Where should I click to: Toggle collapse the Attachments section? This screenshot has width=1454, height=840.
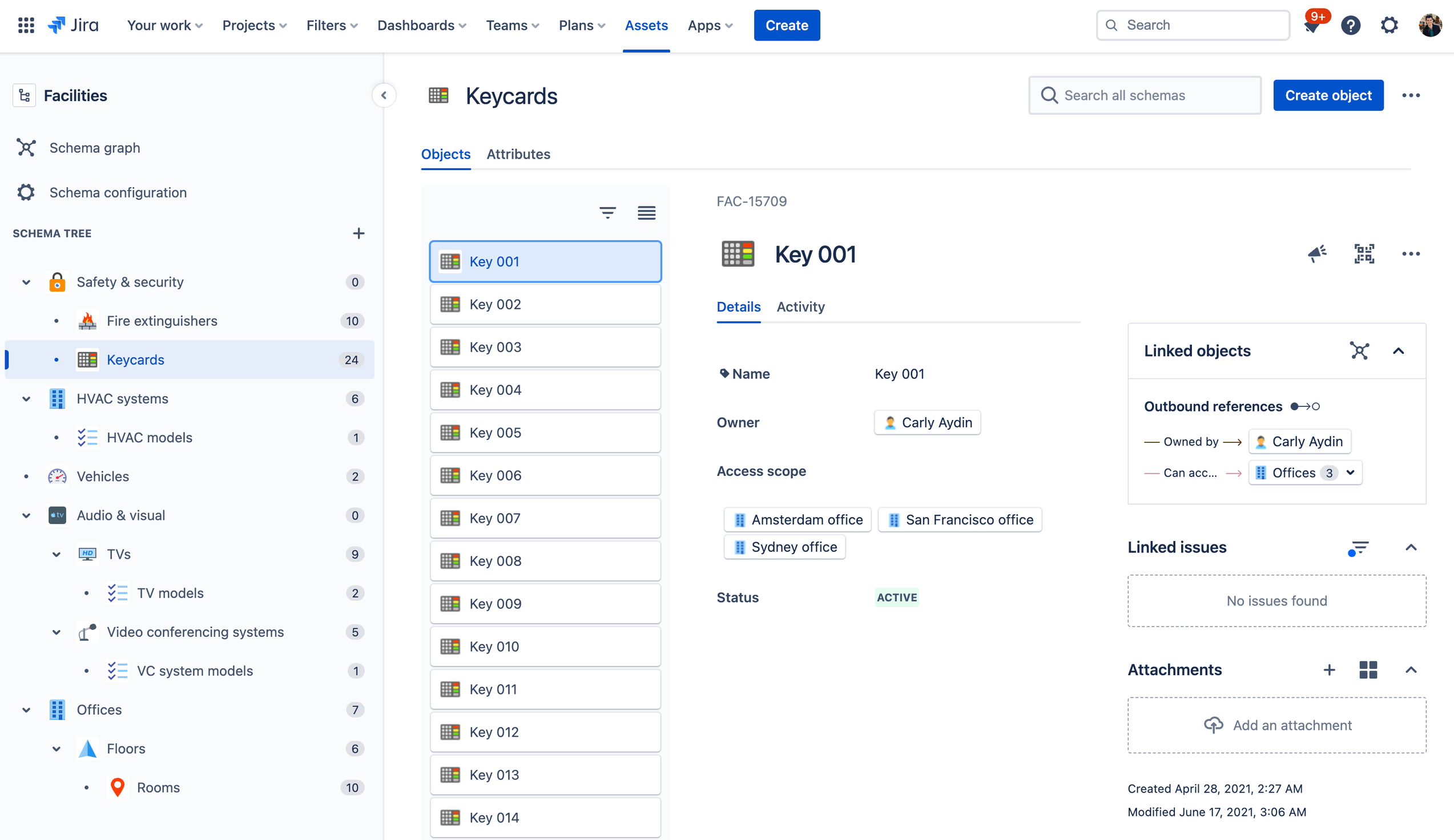tap(1411, 669)
